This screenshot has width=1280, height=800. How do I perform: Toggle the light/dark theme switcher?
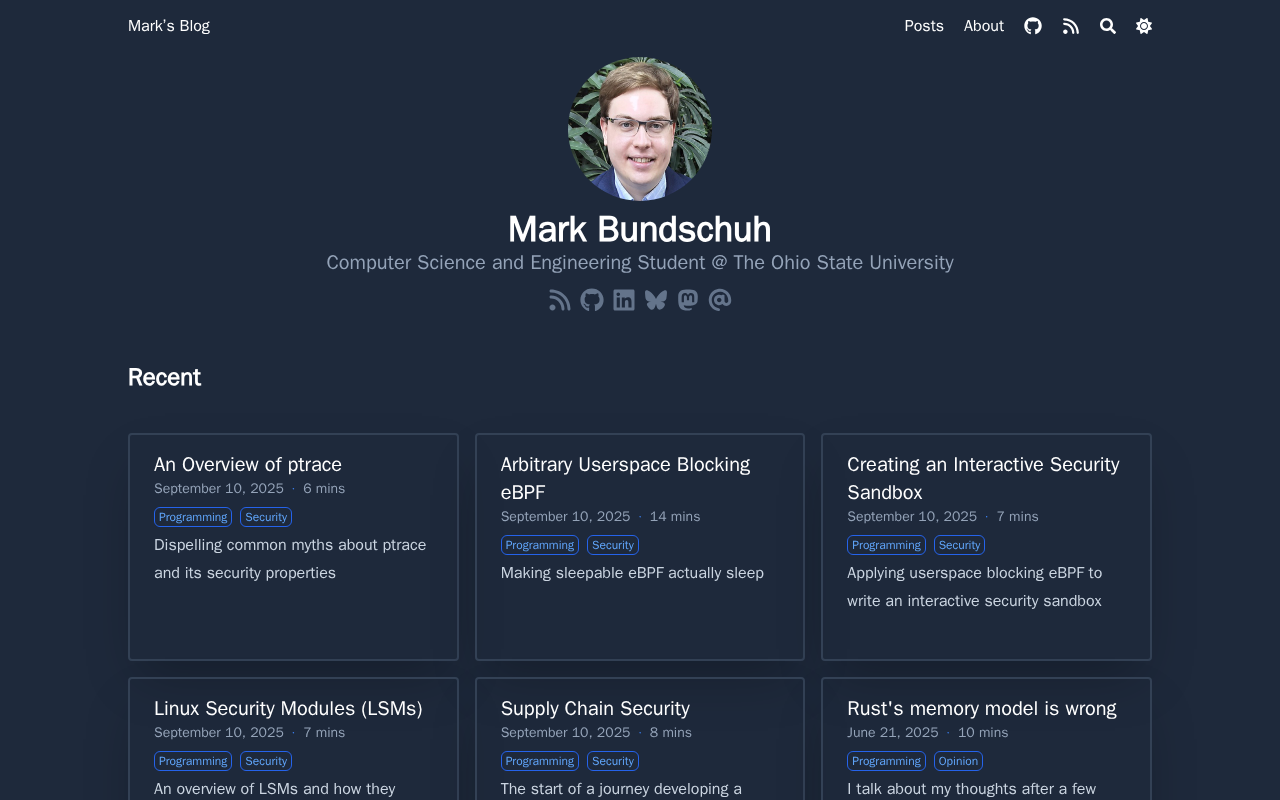(x=1144, y=26)
